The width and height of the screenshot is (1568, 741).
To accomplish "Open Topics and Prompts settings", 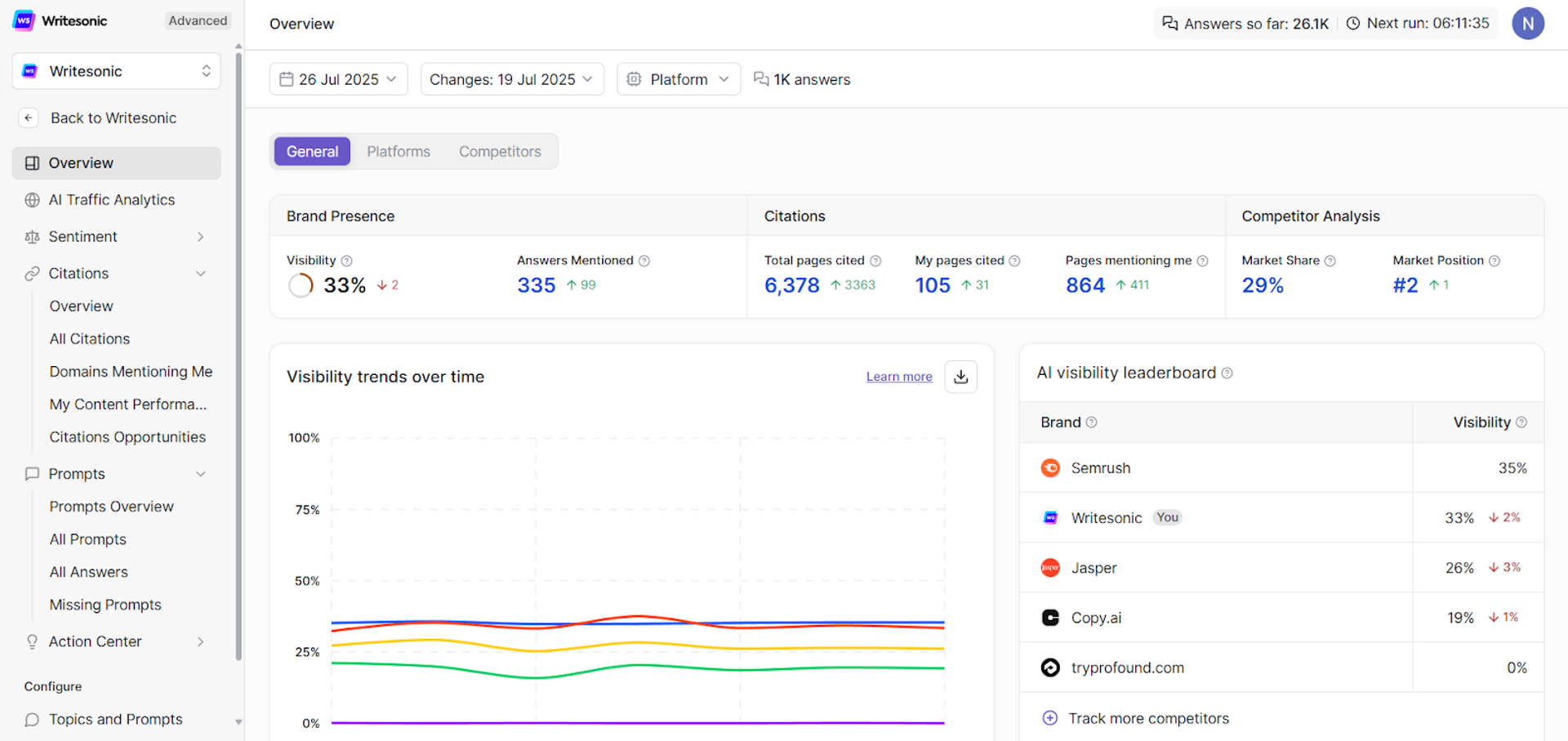I will pos(117,719).
